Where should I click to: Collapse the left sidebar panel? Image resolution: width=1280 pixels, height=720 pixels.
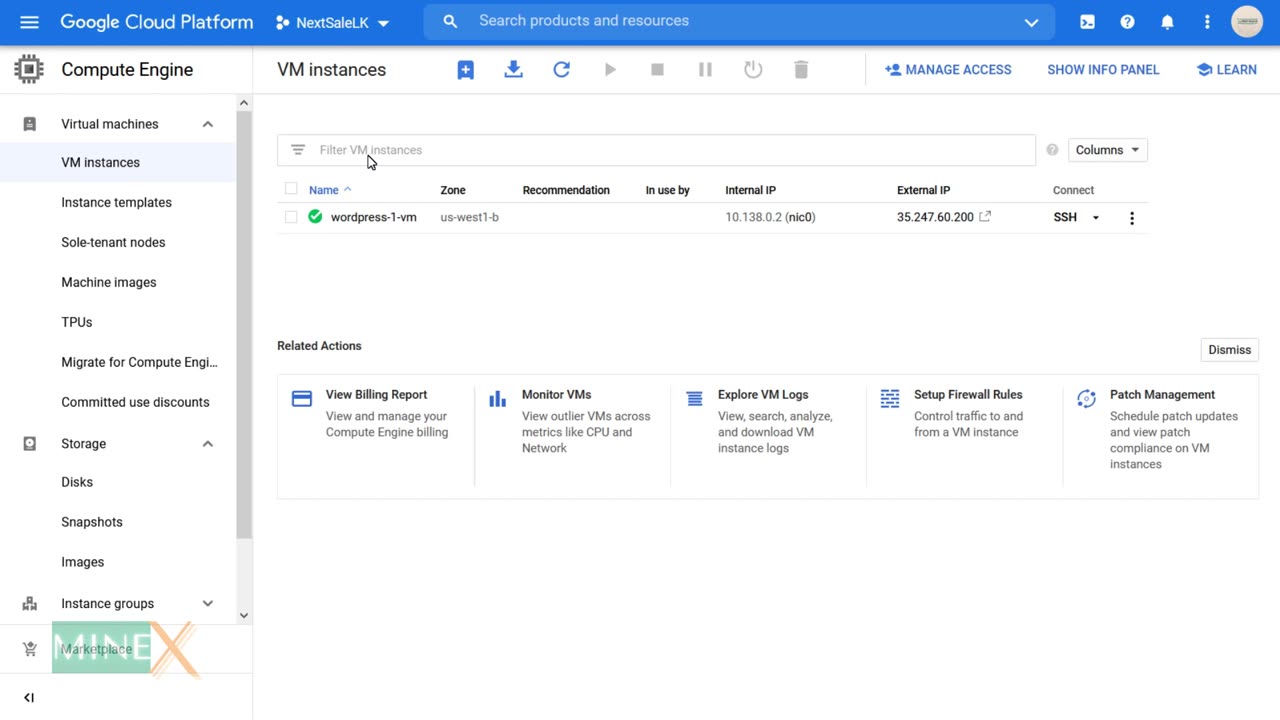tap(29, 698)
